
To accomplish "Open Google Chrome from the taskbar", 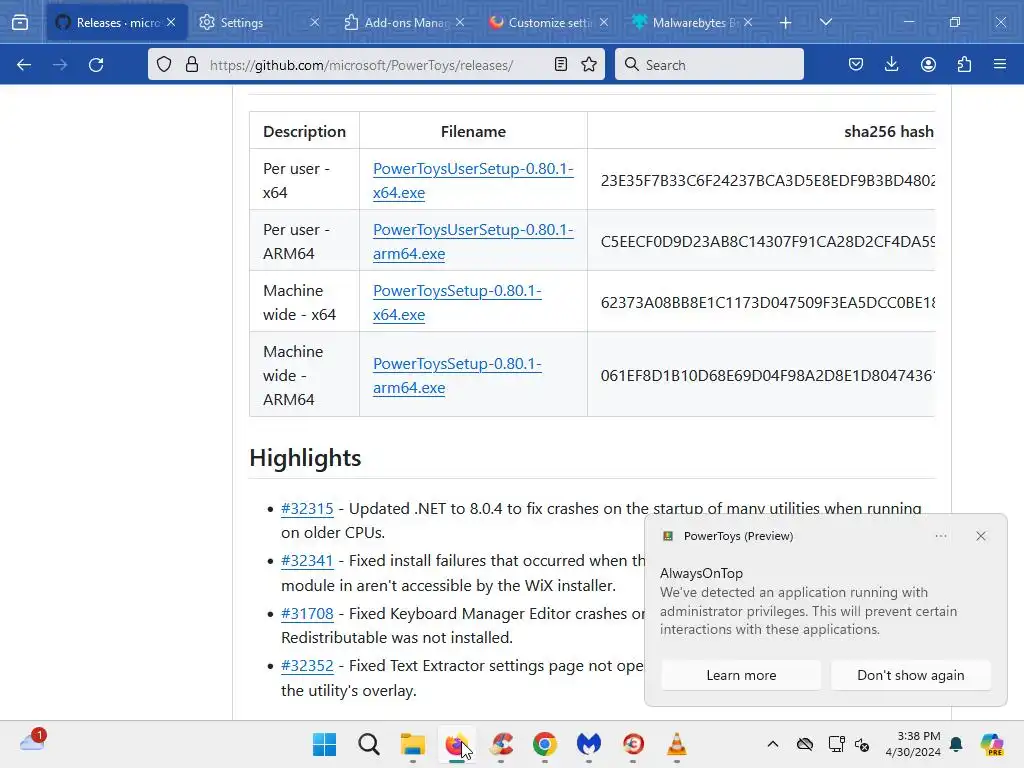I will click(545, 744).
